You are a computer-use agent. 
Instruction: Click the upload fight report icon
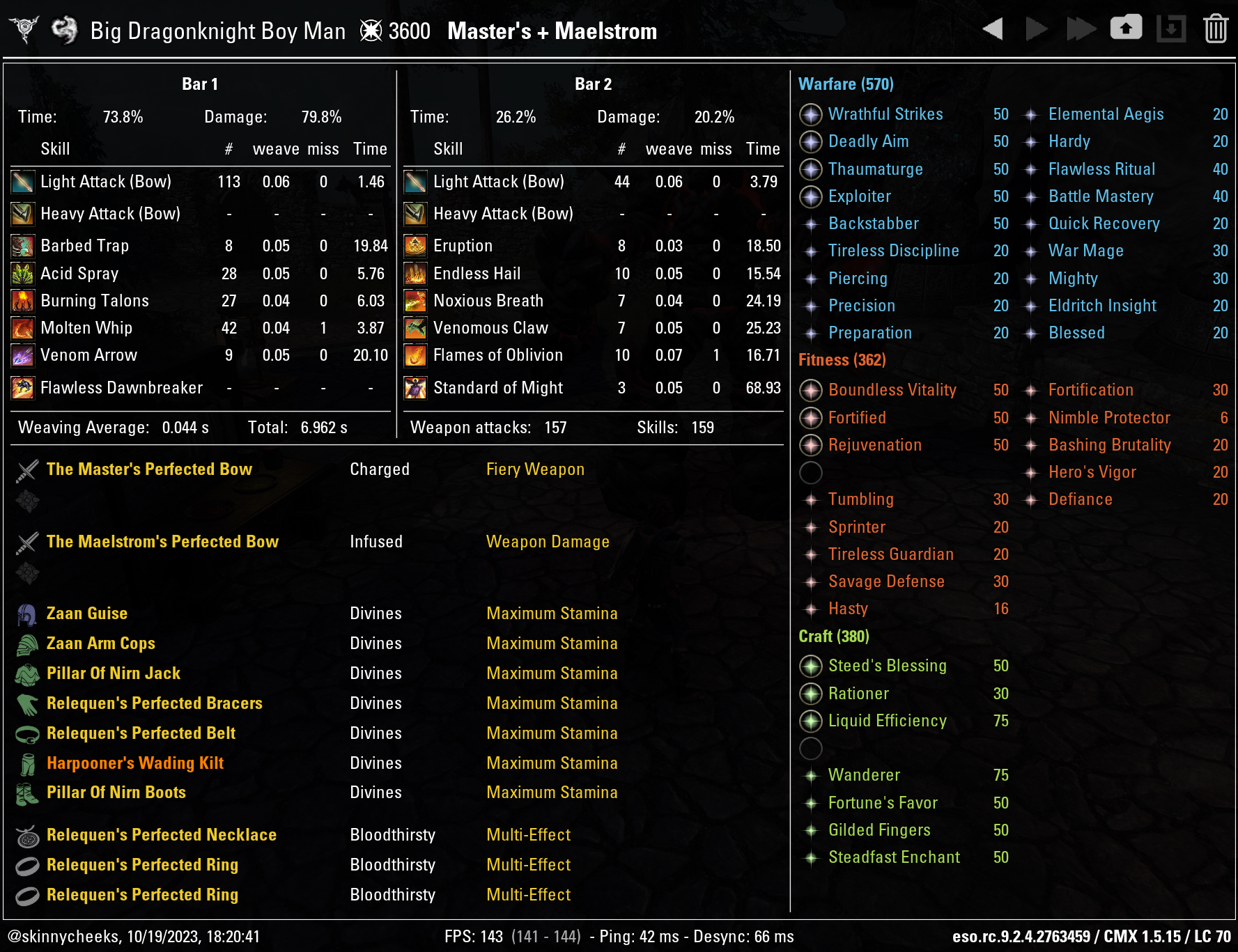pos(1126,29)
